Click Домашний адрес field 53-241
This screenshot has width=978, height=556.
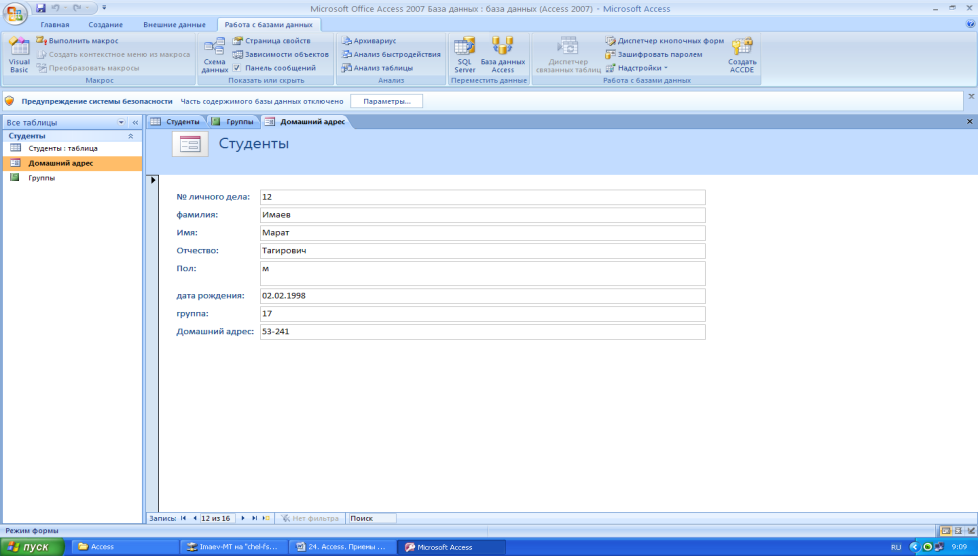tap(482, 331)
